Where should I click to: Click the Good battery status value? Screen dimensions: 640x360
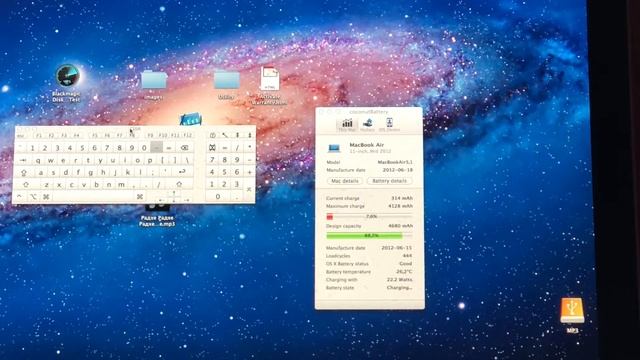(406, 264)
